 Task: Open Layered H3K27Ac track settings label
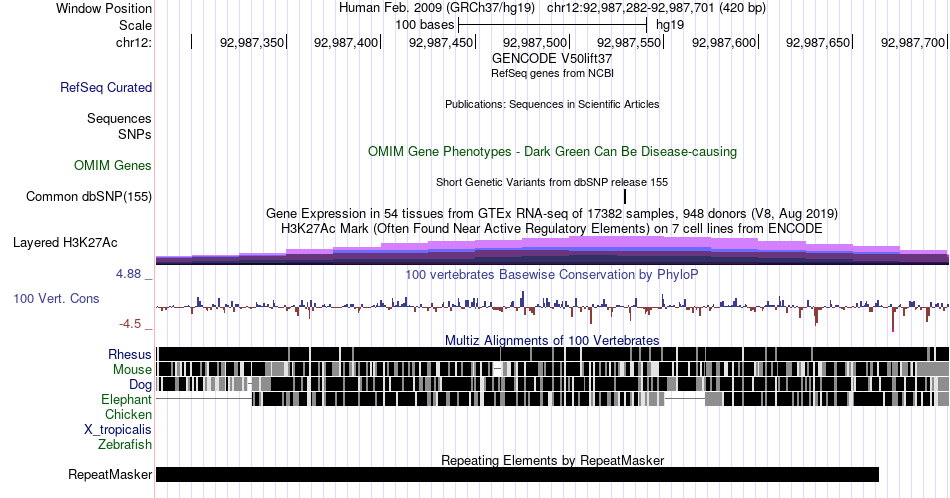(65, 242)
